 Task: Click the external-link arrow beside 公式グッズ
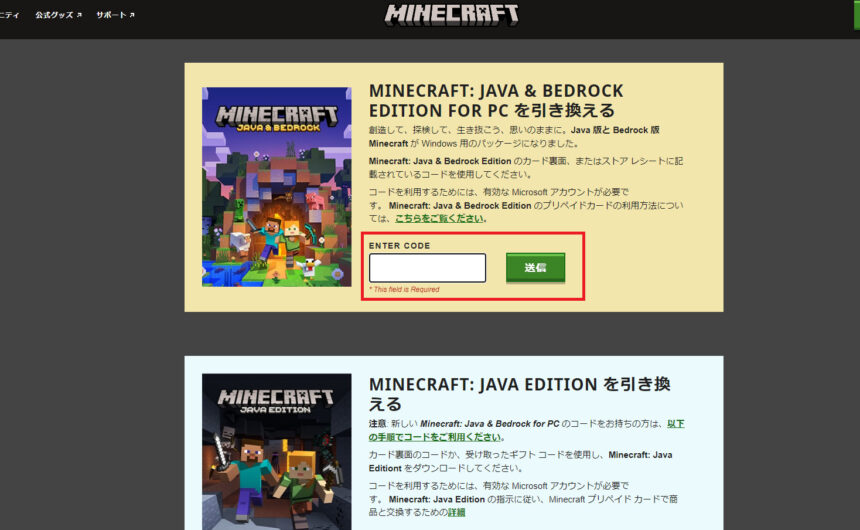(80, 15)
